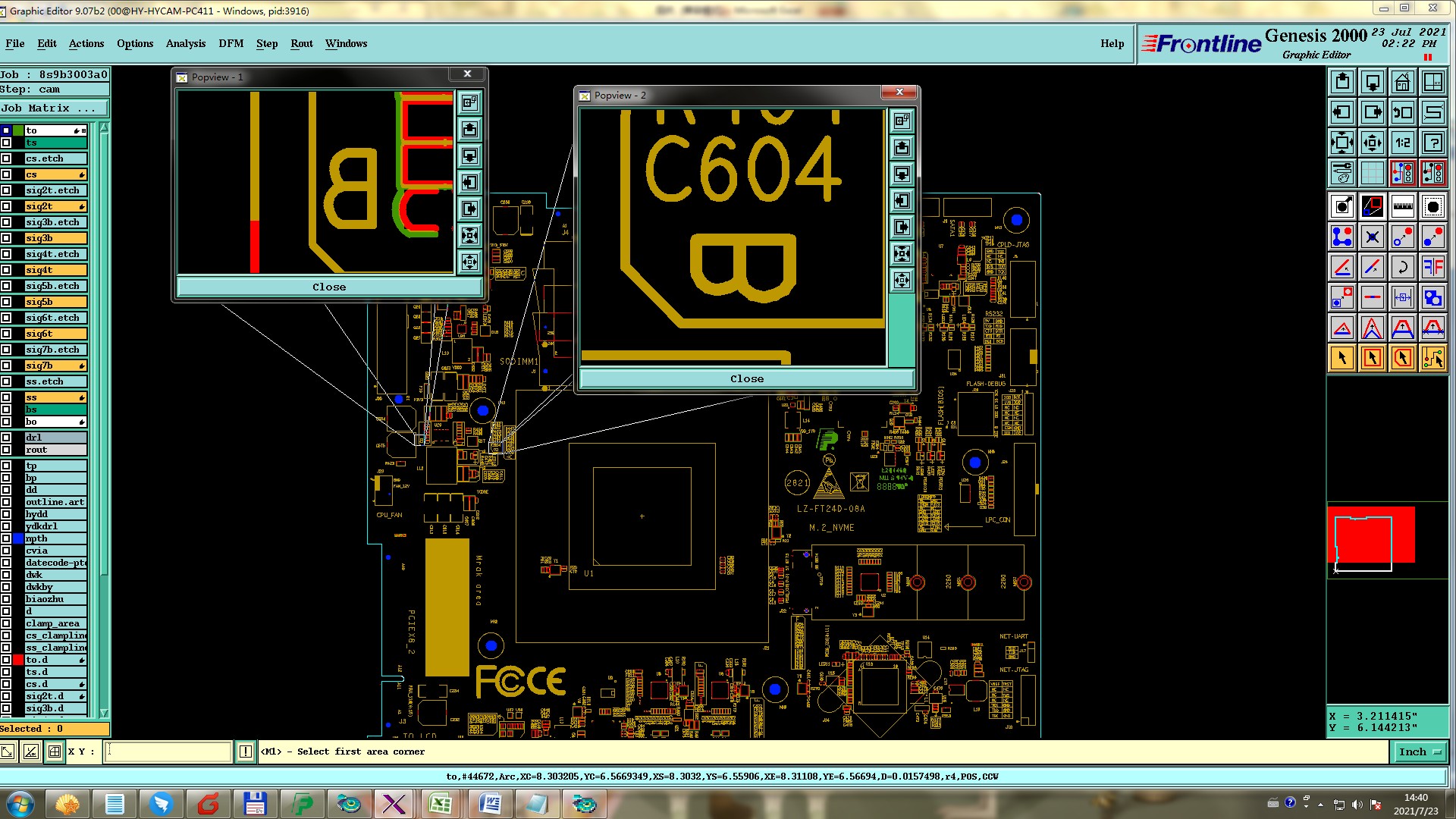1456x819 pixels.
Task: Click the Home view icon
Action: pos(1402,82)
